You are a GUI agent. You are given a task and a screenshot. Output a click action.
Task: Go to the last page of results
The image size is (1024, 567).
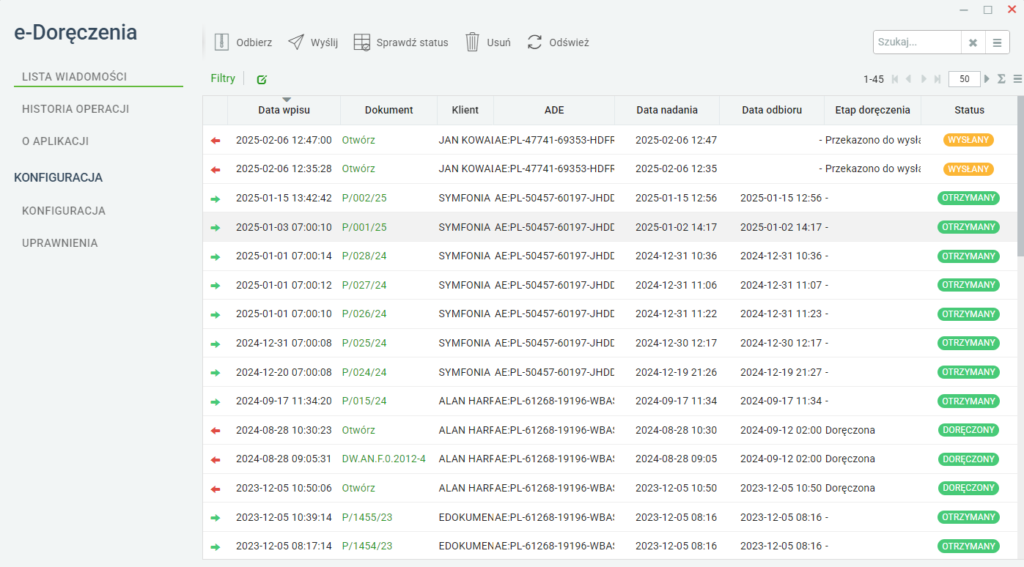click(x=937, y=79)
